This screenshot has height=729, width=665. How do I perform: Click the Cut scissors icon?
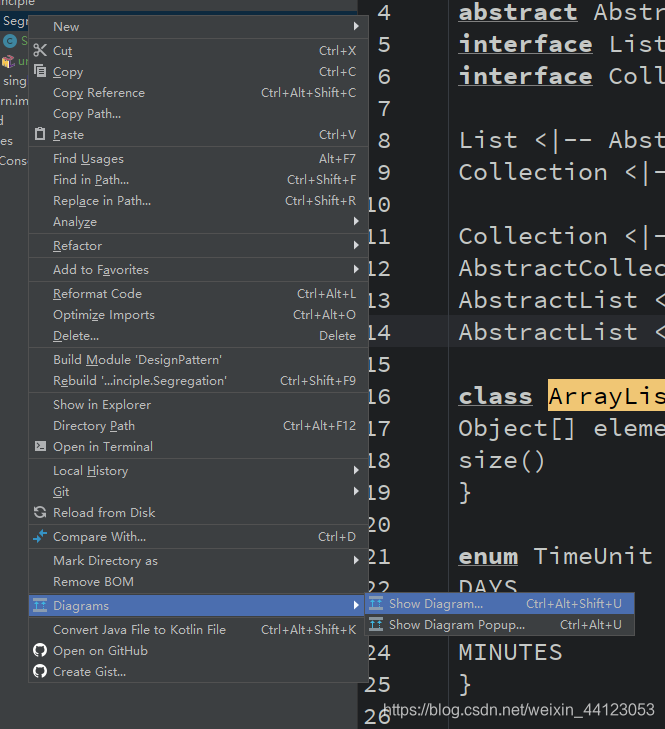(40, 50)
